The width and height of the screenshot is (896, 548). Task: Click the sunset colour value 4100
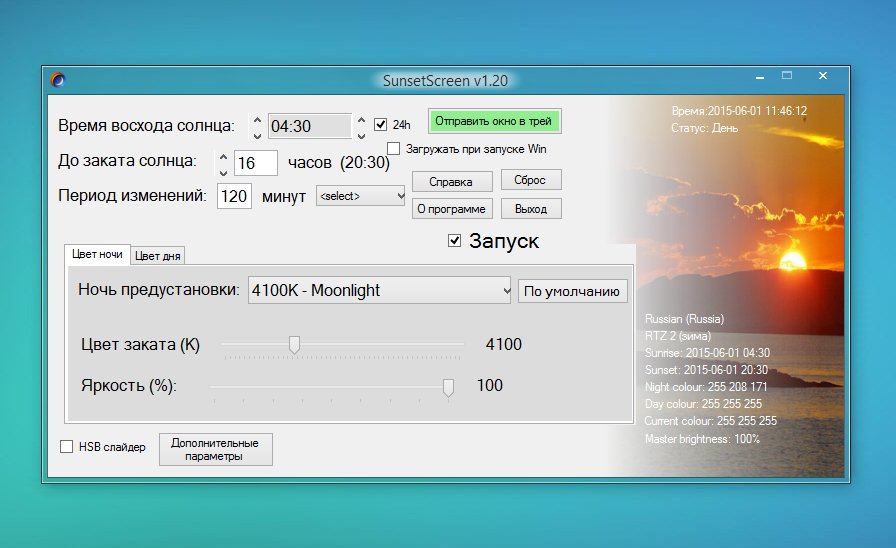pos(503,344)
